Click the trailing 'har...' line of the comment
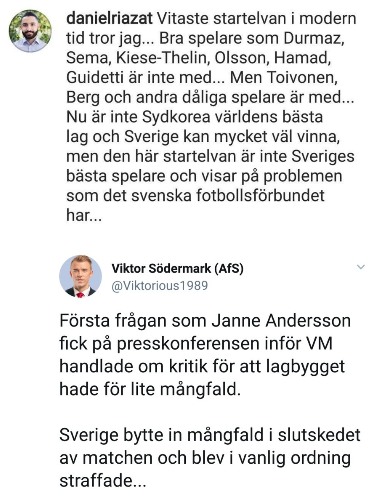The width and height of the screenshot is (382, 499). tap(84, 215)
